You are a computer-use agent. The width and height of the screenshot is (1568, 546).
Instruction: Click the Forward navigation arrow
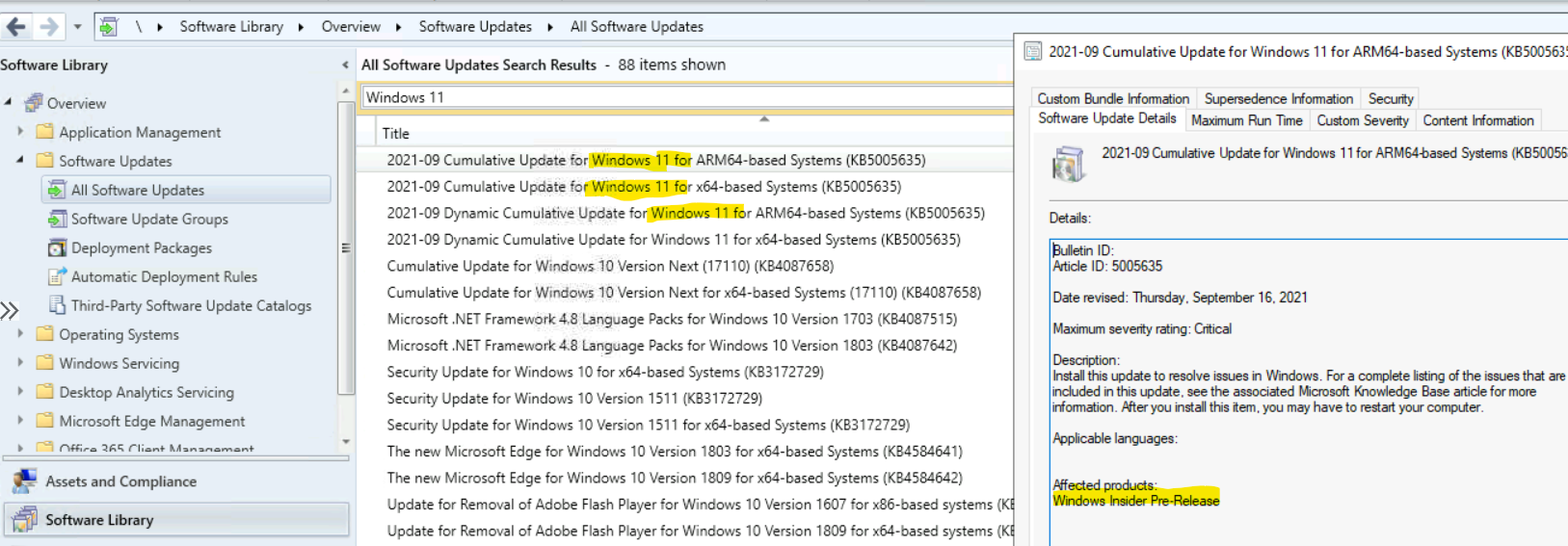tap(48, 27)
